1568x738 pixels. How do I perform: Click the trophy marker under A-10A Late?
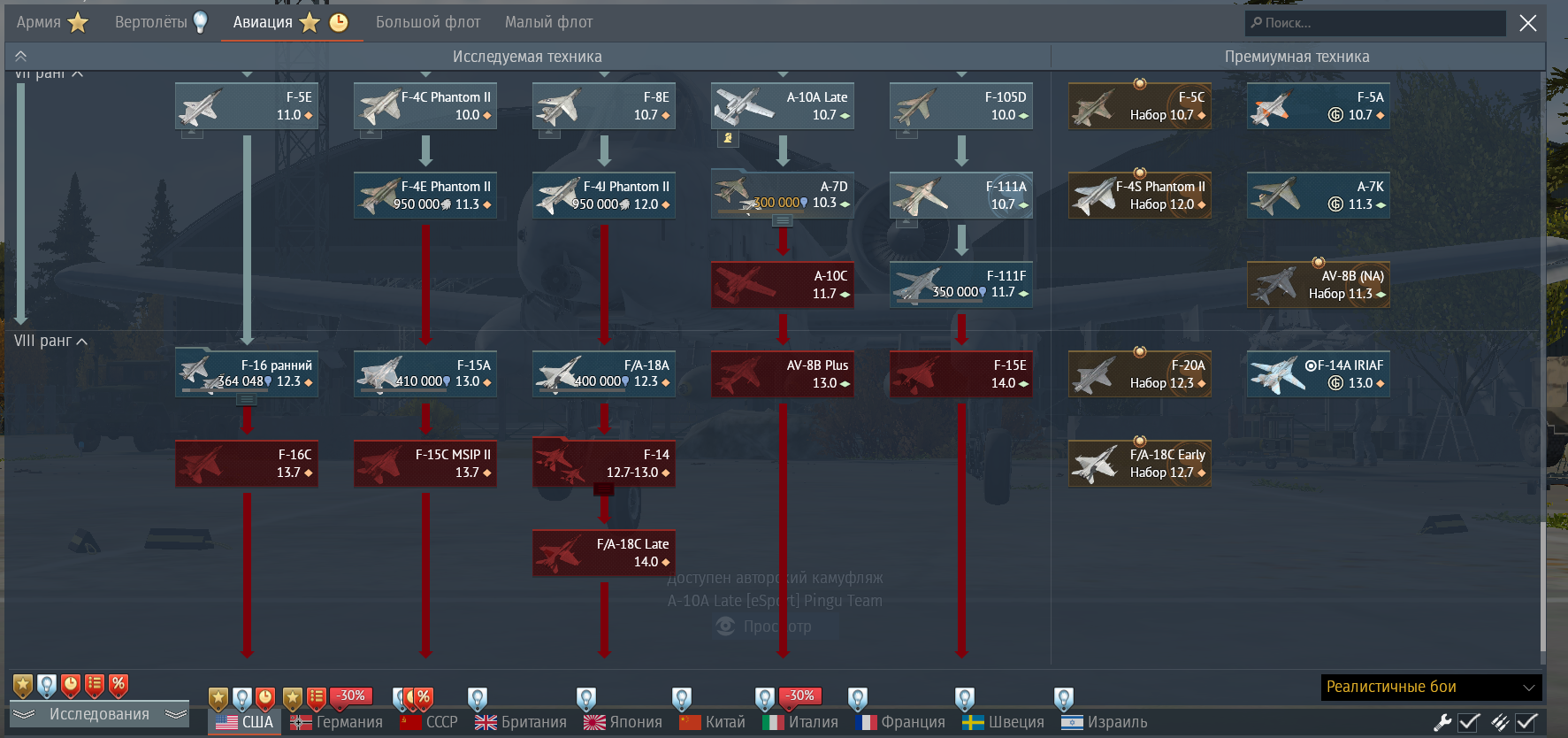click(728, 138)
